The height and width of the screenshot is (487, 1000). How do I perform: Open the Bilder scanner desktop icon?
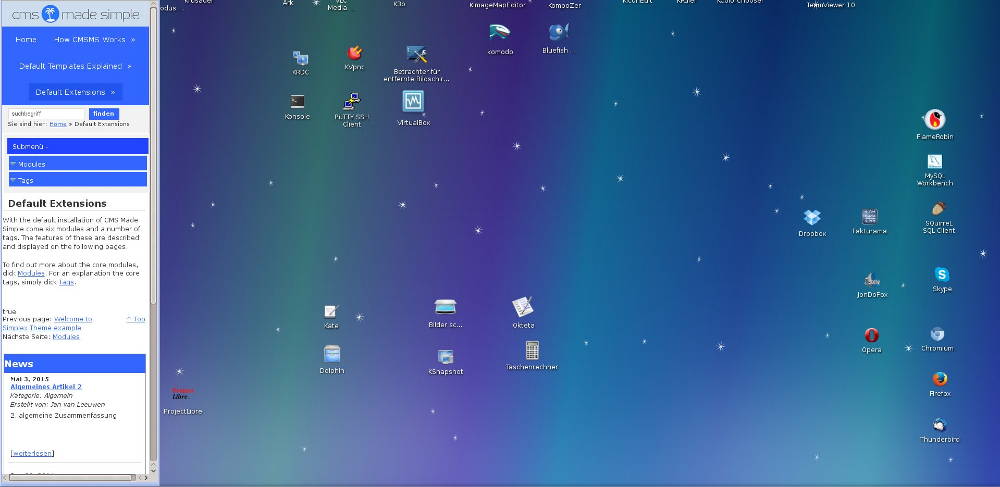point(445,307)
